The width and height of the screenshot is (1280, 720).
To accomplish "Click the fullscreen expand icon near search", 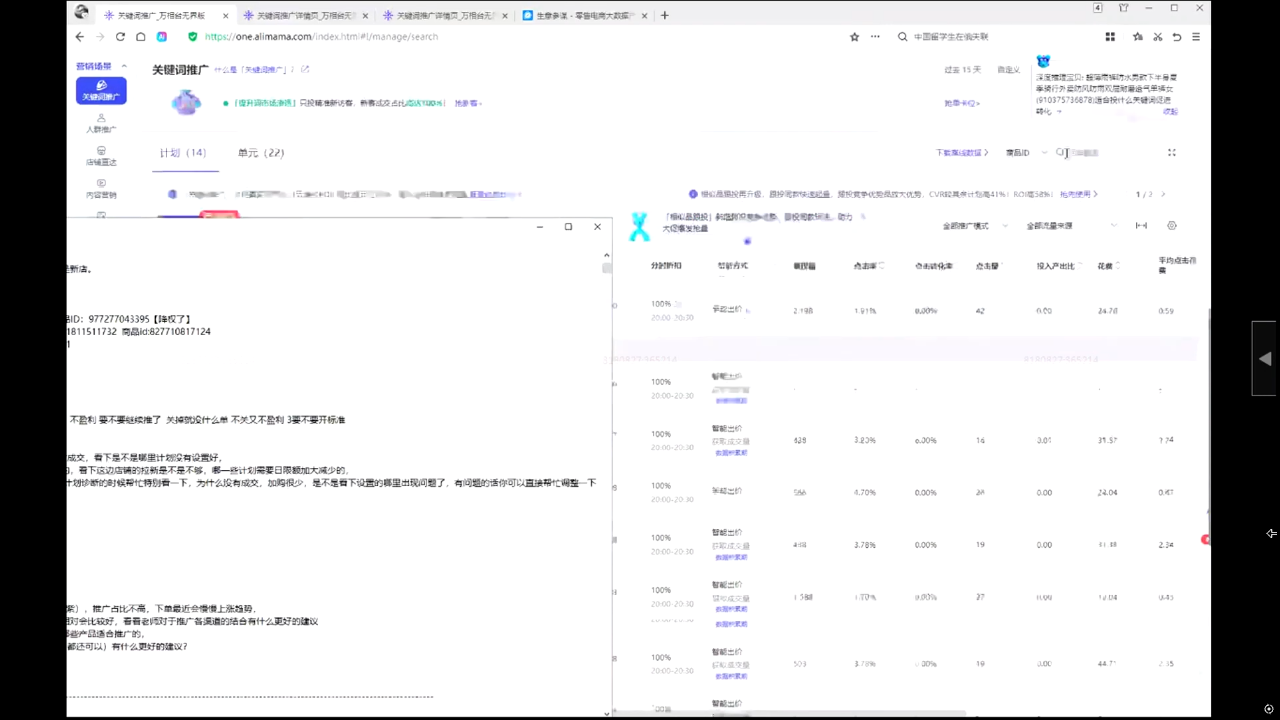I will click(x=1172, y=153).
